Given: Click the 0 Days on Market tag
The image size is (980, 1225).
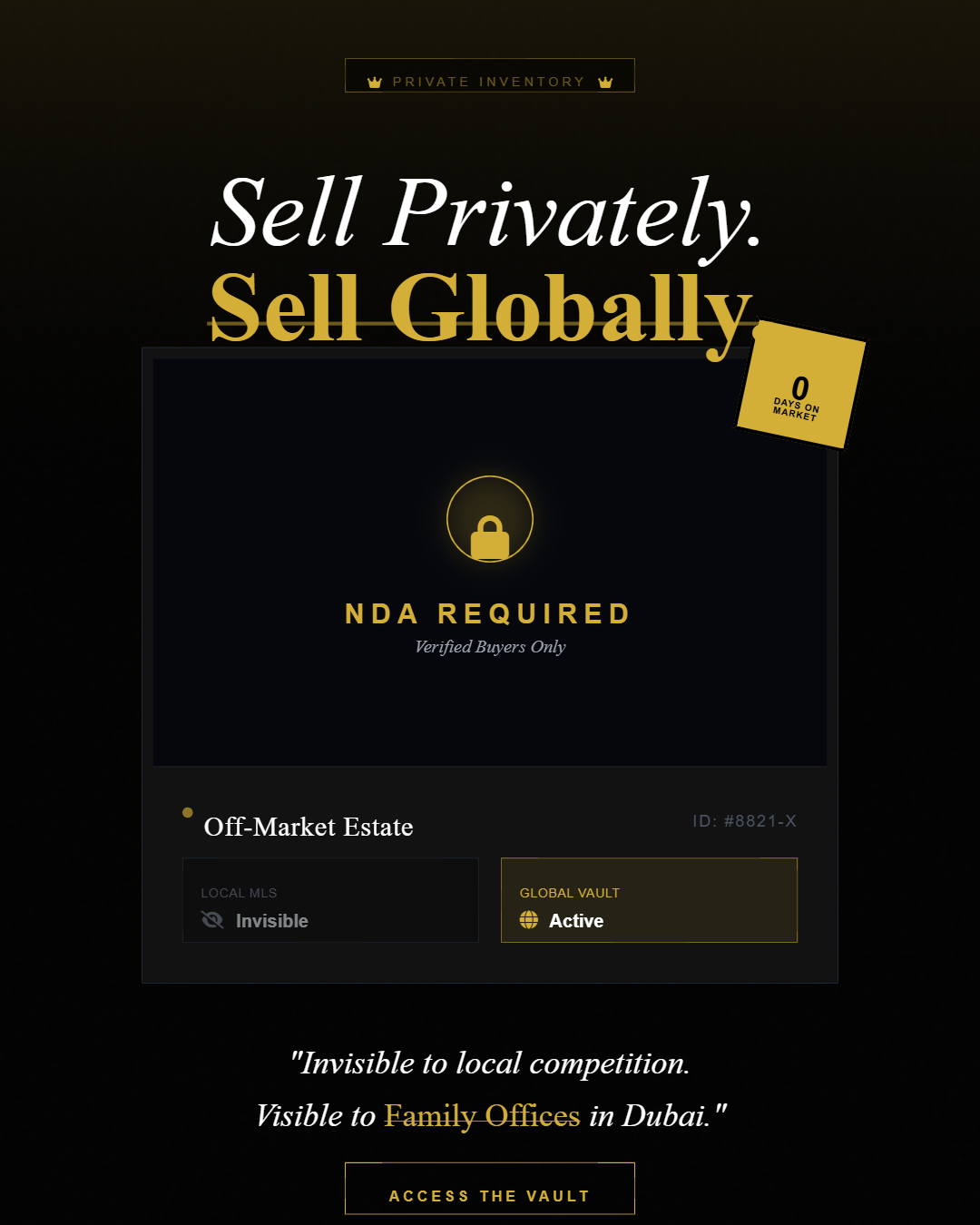Looking at the screenshot, I should click(800, 385).
